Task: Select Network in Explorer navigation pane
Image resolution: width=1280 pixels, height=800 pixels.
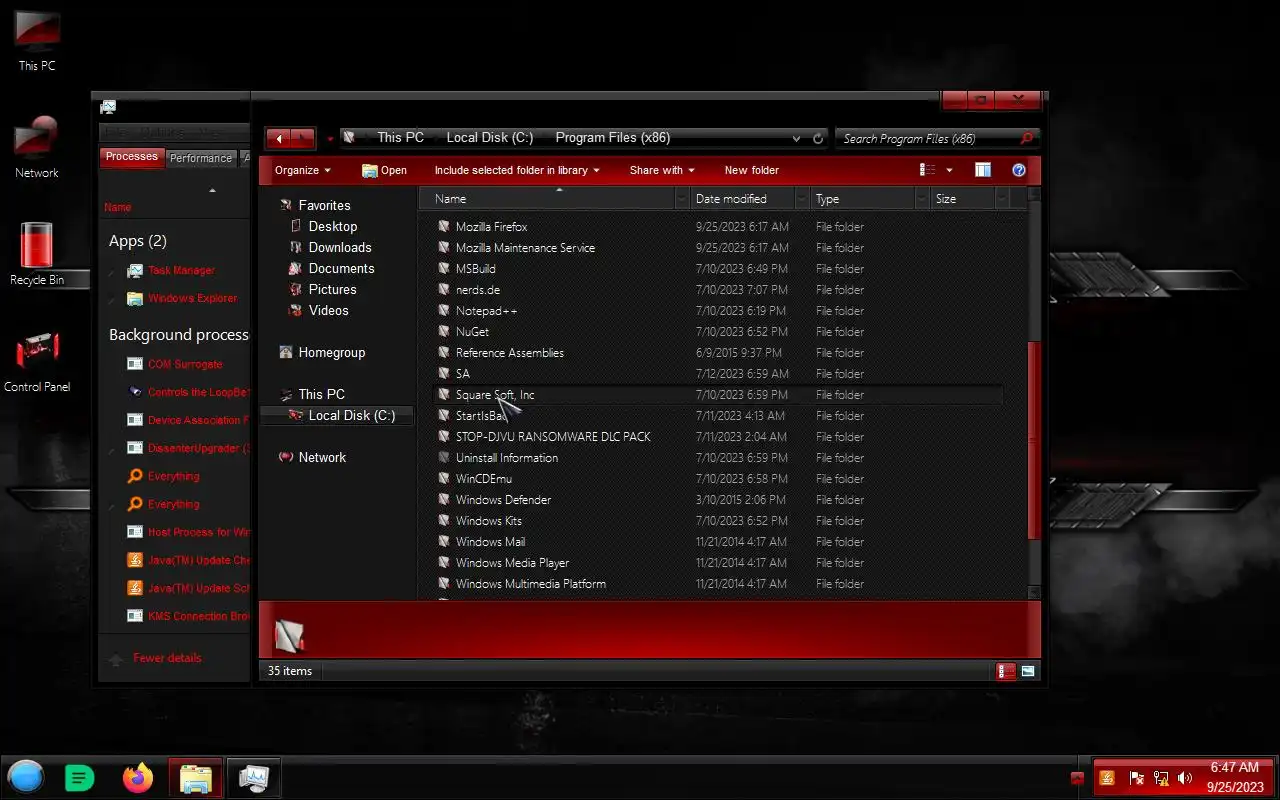Action: tap(322, 458)
